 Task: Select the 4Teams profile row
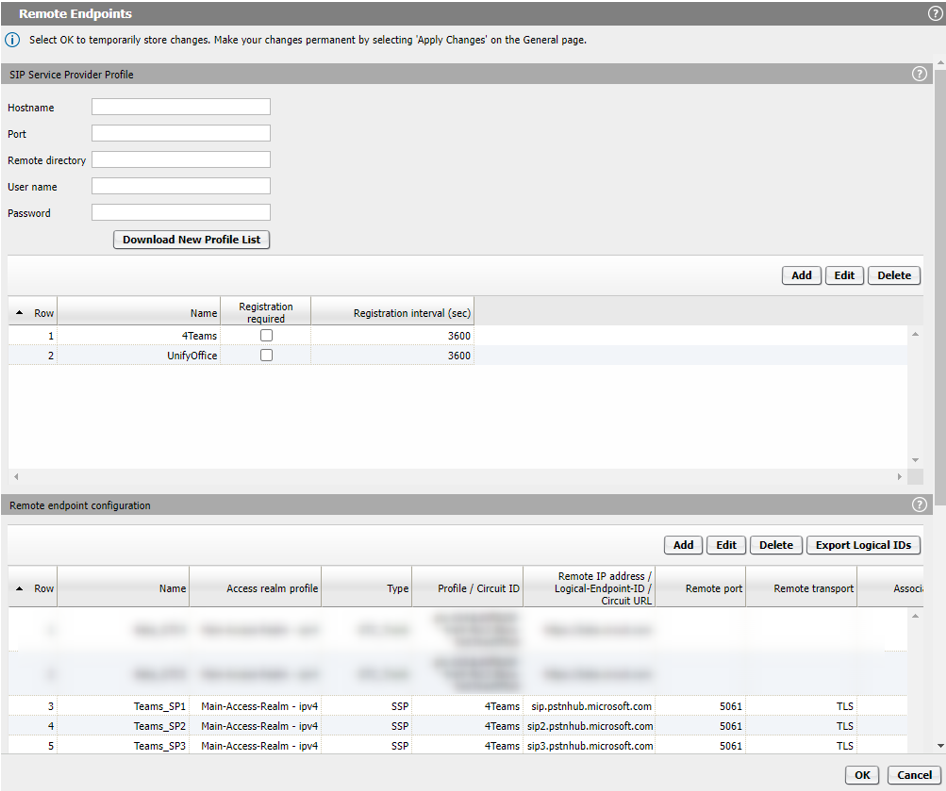457,335
